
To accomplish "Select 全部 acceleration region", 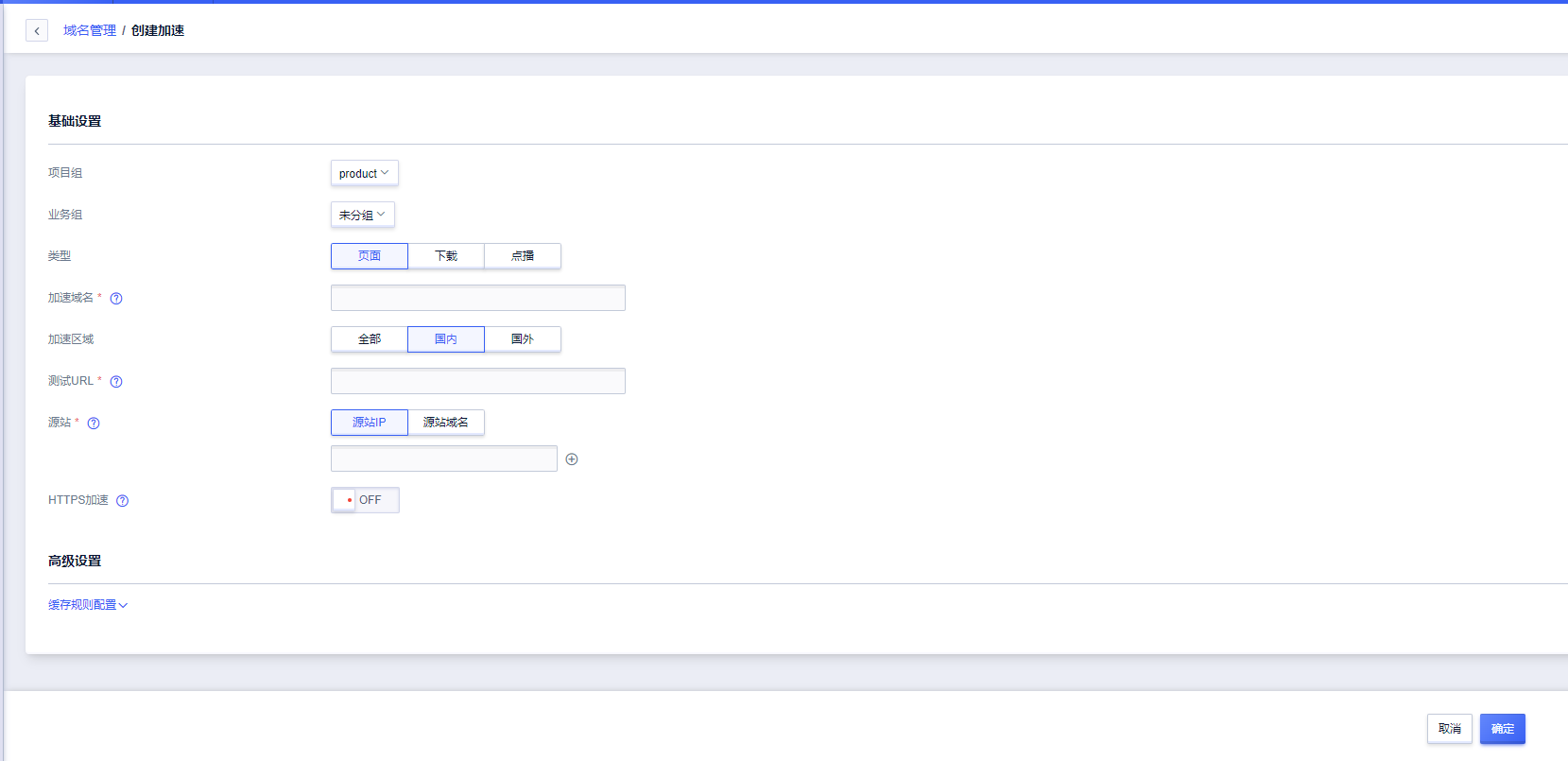I will click(370, 339).
